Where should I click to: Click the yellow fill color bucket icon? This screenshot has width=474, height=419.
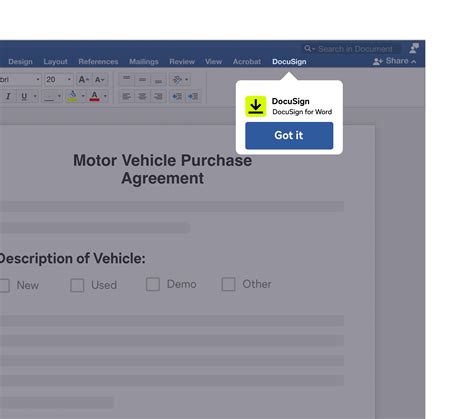coord(72,96)
